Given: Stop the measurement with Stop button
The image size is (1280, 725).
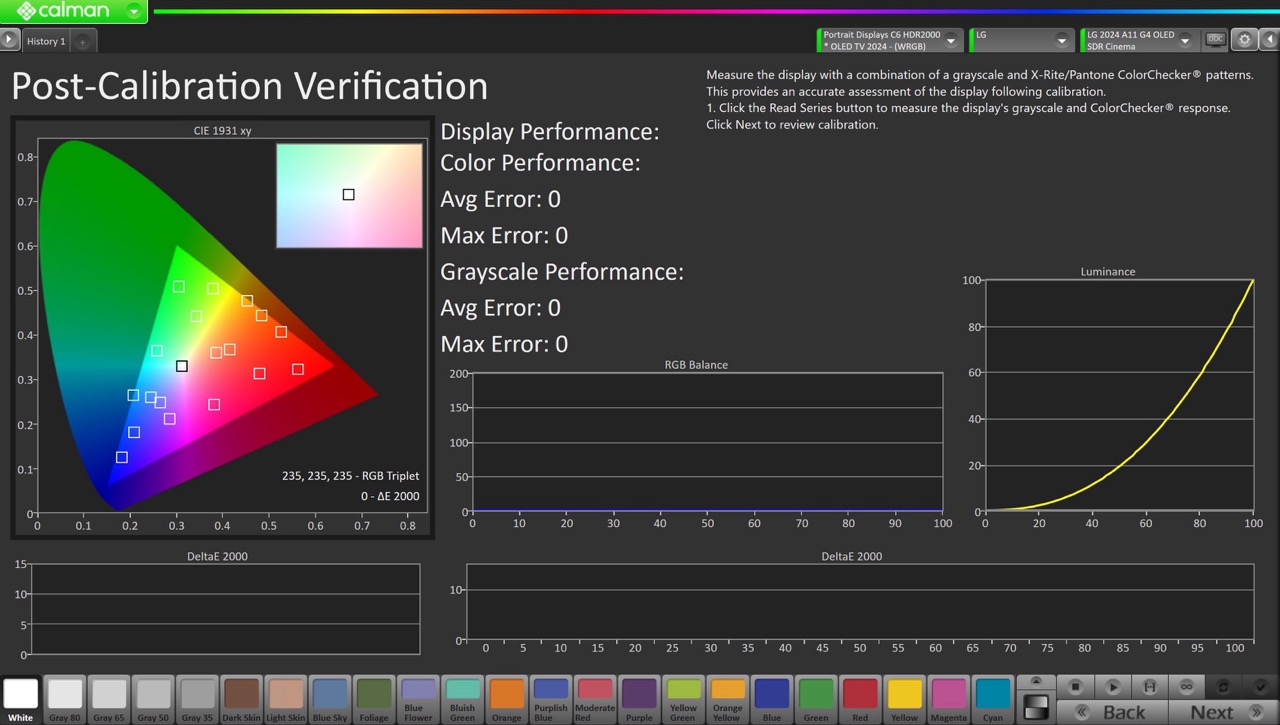Looking at the screenshot, I should click(1076, 687).
